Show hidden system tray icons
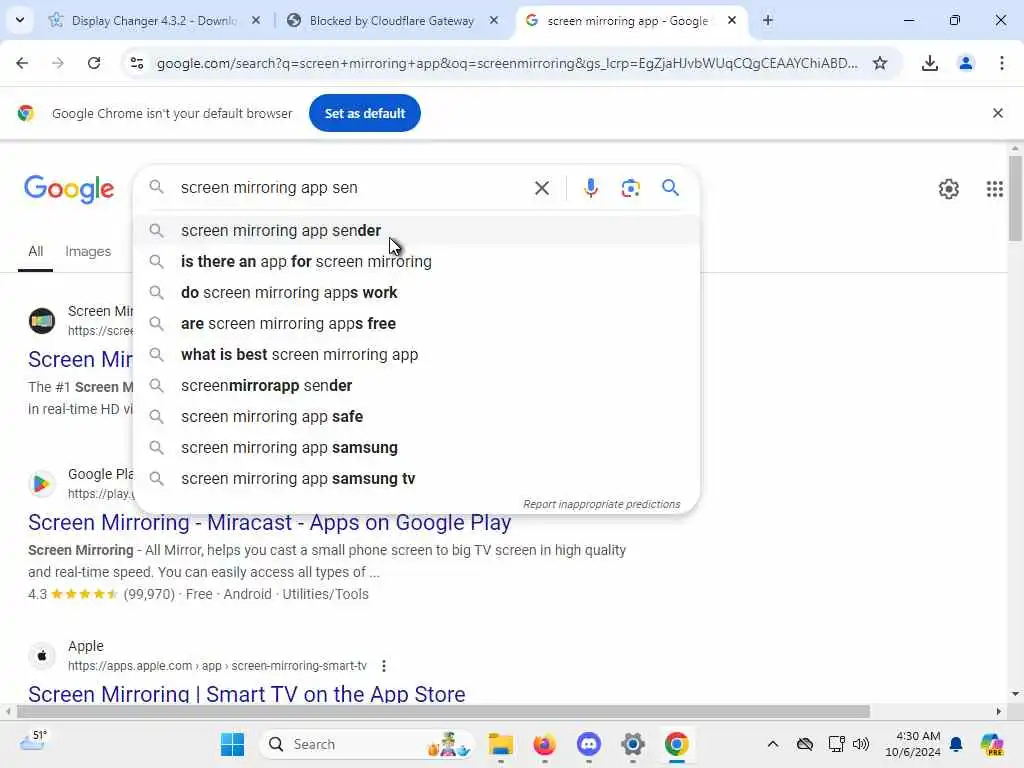 [773, 744]
